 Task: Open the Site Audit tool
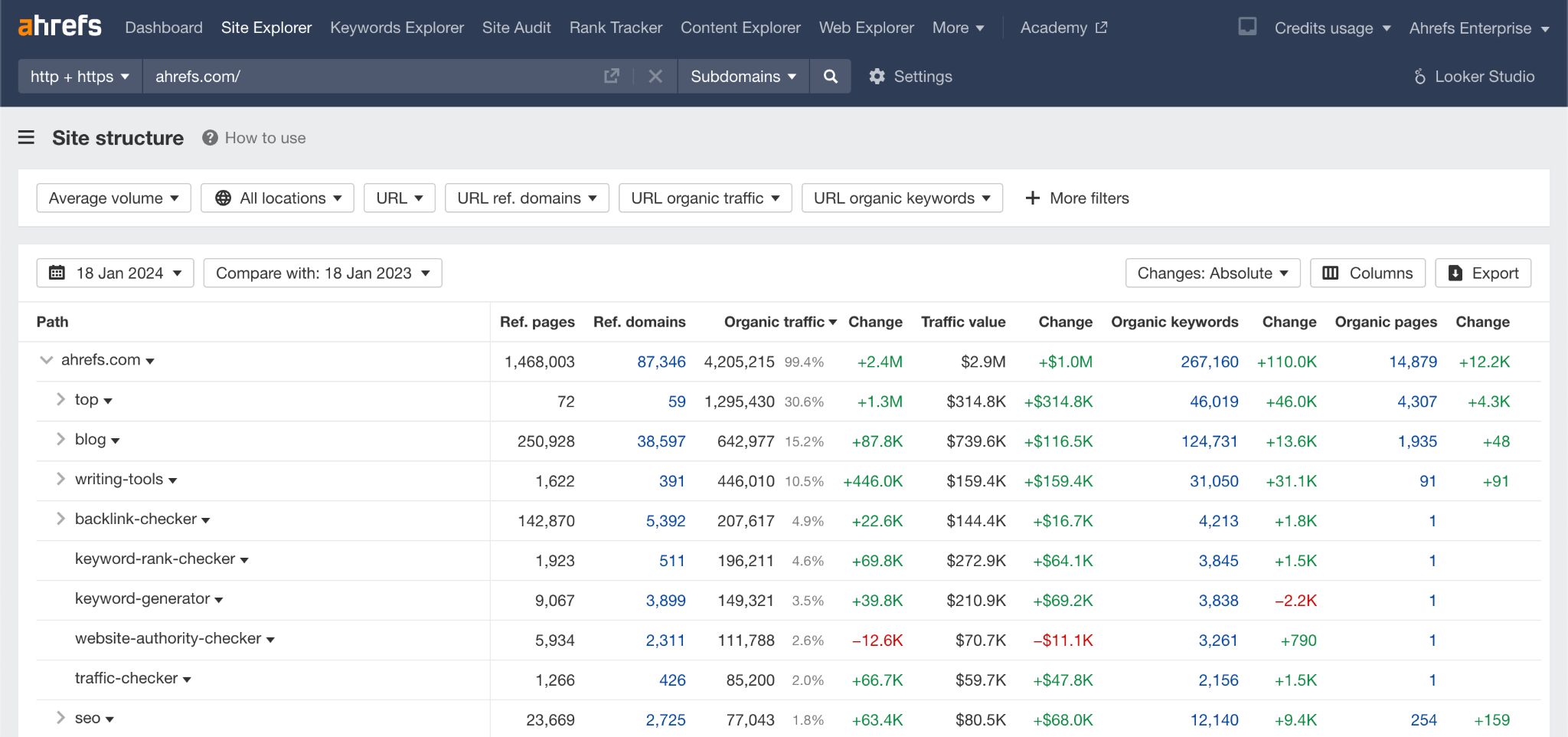point(516,28)
